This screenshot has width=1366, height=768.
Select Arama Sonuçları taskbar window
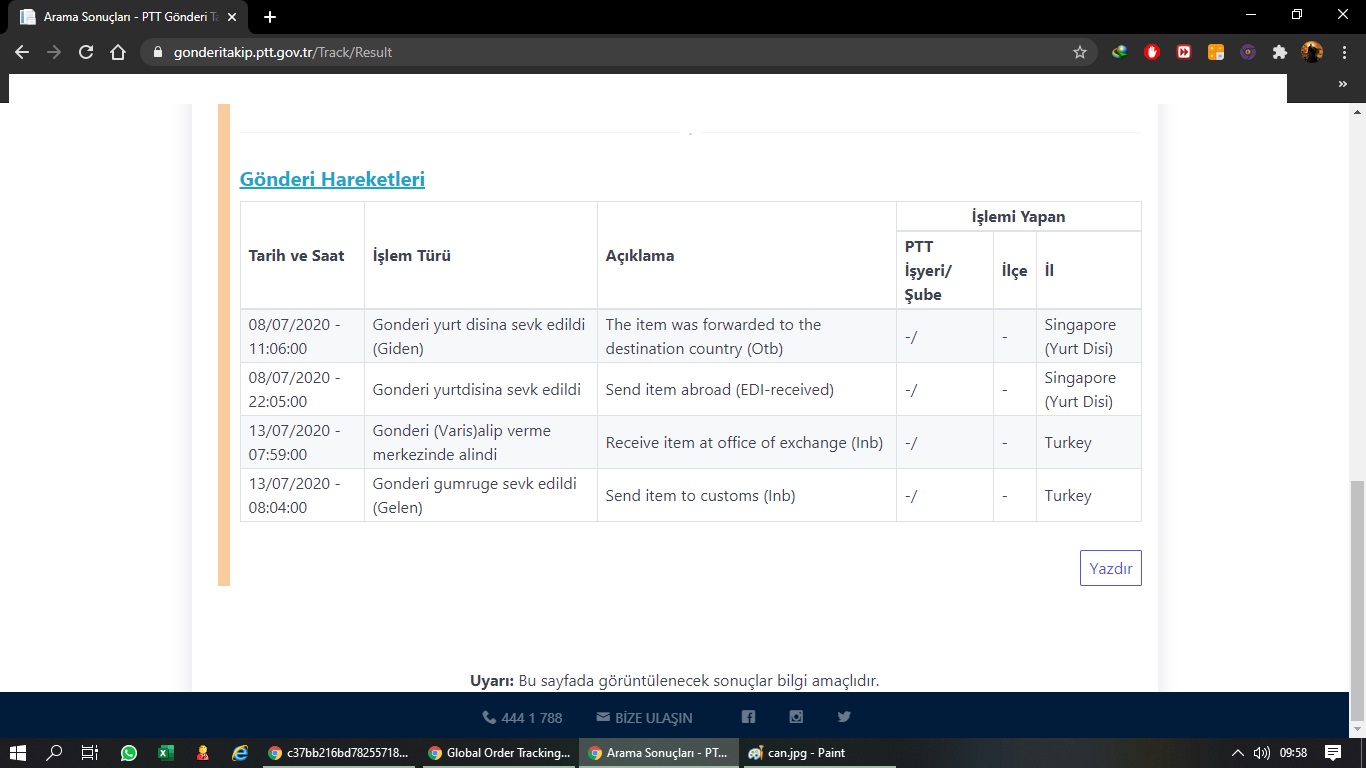658,753
